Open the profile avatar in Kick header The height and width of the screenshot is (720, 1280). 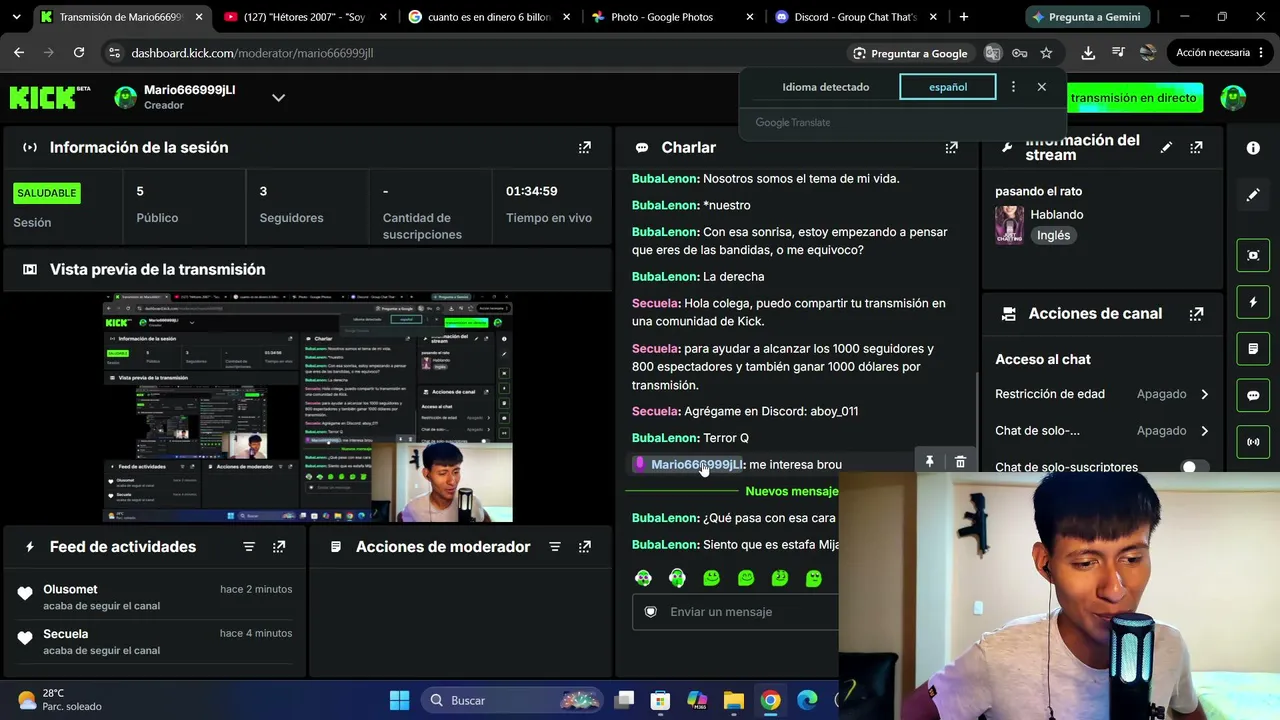[x=1233, y=97]
